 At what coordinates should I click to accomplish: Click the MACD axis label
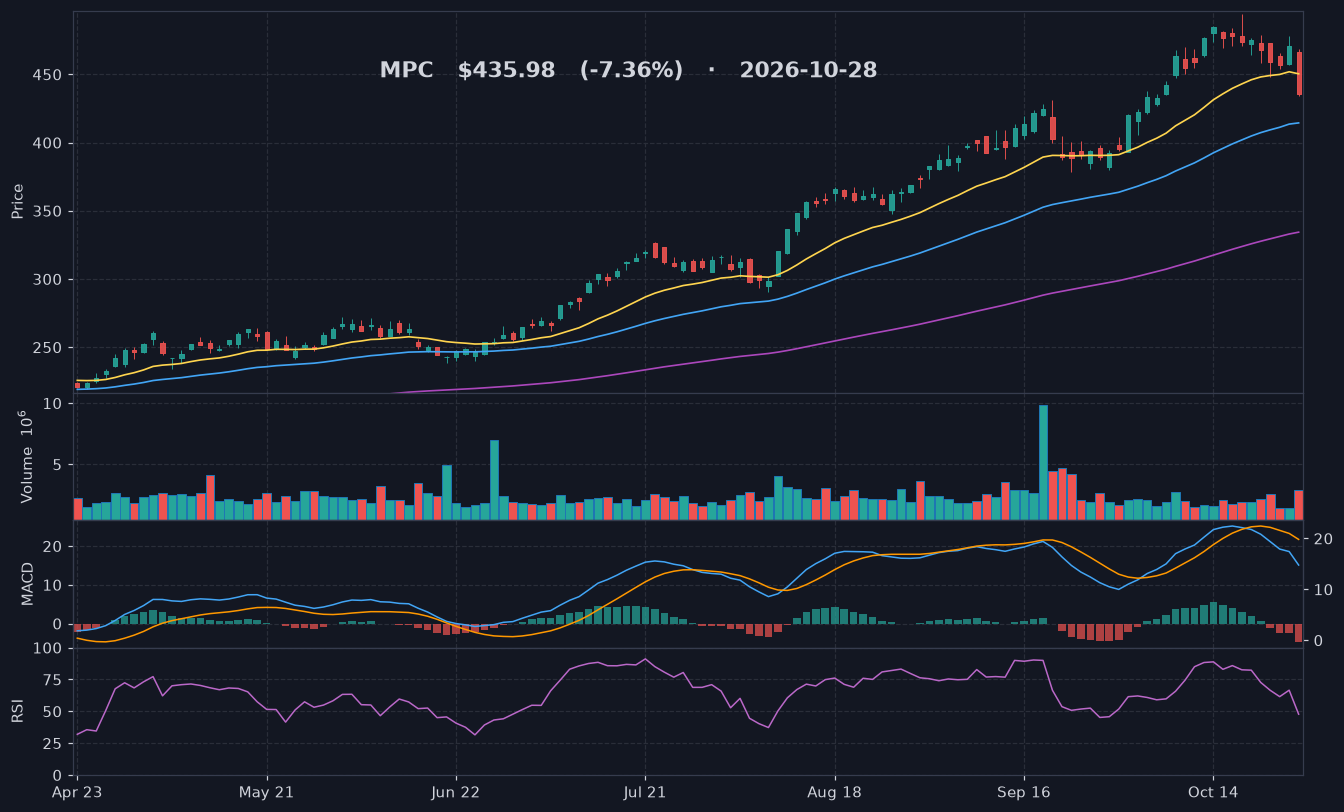27,583
